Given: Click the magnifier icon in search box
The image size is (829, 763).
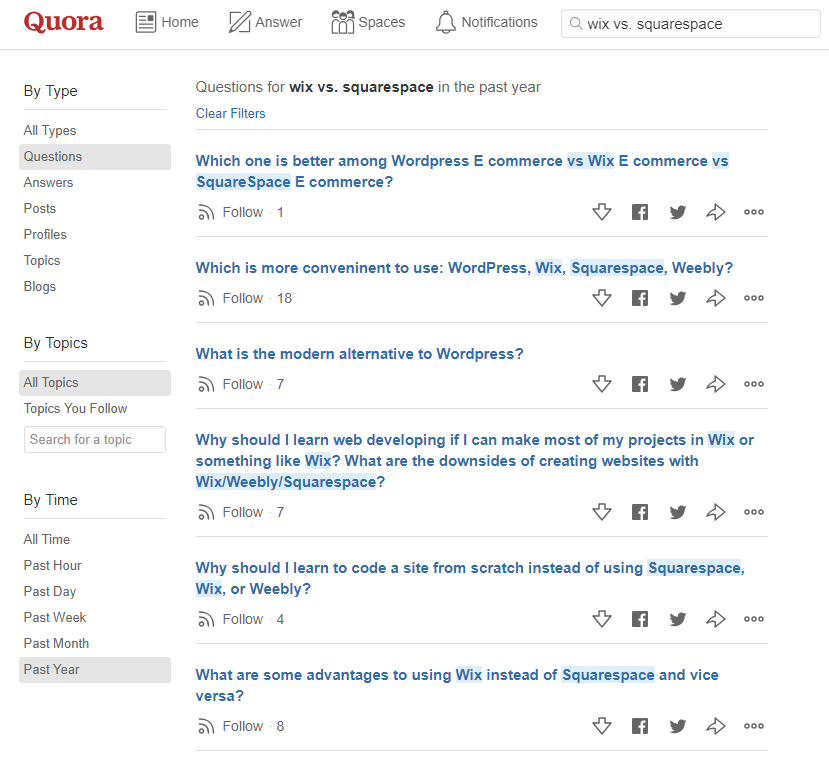Looking at the screenshot, I should pos(576,24).
